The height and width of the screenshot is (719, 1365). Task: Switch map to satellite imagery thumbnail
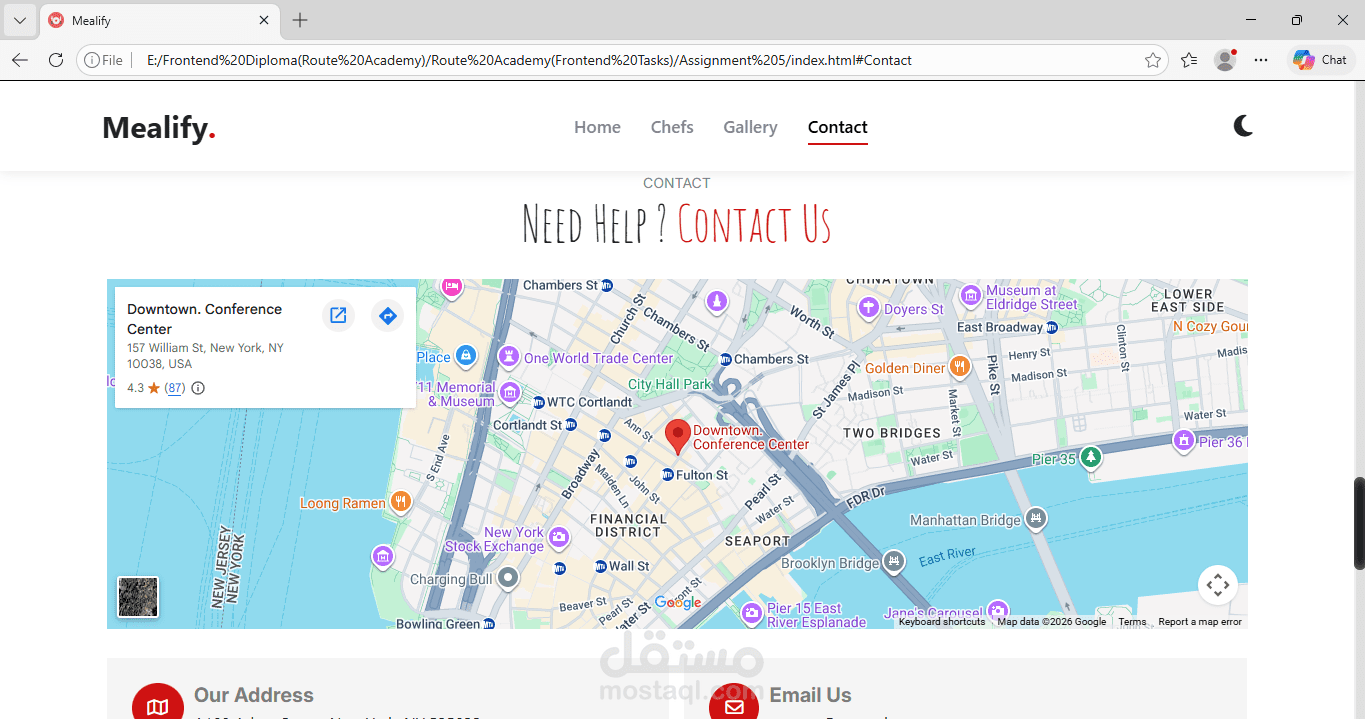click(138, 597)
